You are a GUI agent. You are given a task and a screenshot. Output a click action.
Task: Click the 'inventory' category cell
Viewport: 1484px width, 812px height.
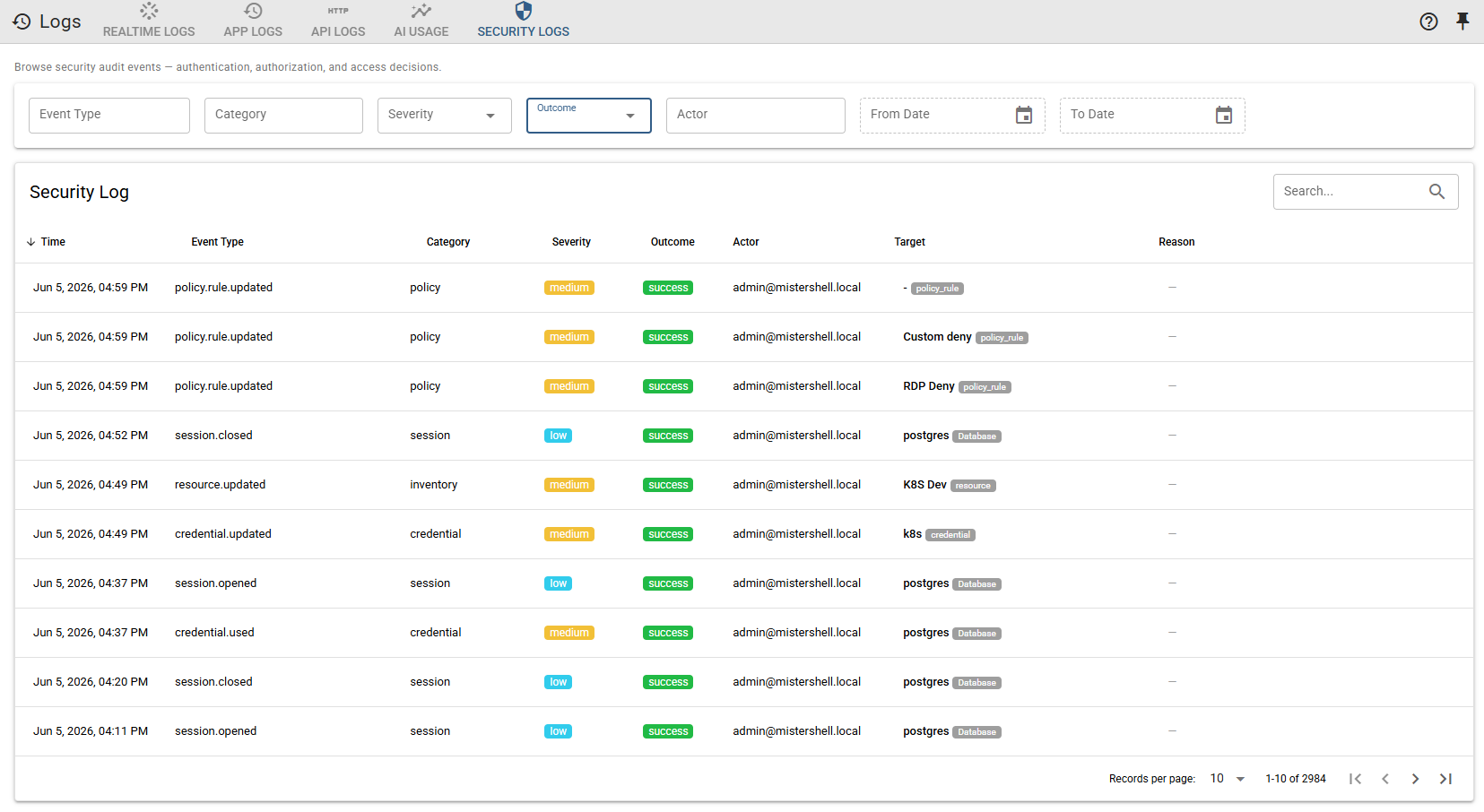pyautogui.click(x=434, y=485)
